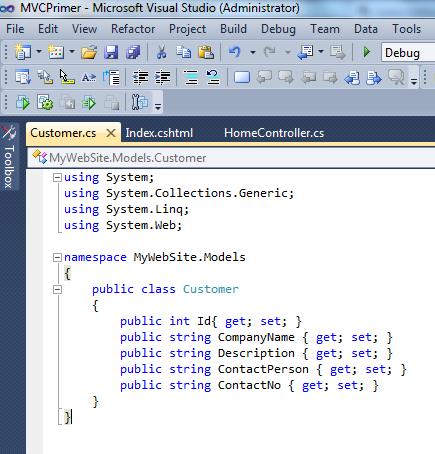Click the Paste clipboard icon
Screen dimensions: 435x454
tap(206, 52)
